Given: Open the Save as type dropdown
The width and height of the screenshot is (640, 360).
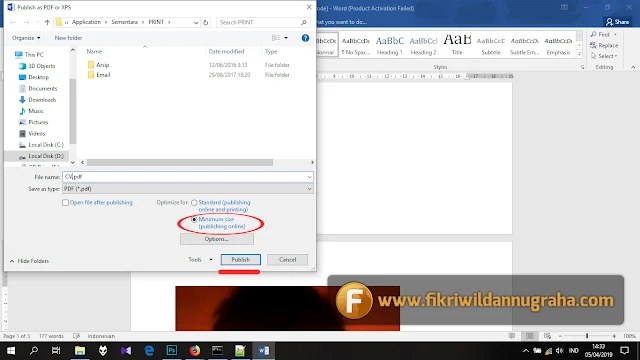Looking at the screenshot, I should [x=309, y=189].
